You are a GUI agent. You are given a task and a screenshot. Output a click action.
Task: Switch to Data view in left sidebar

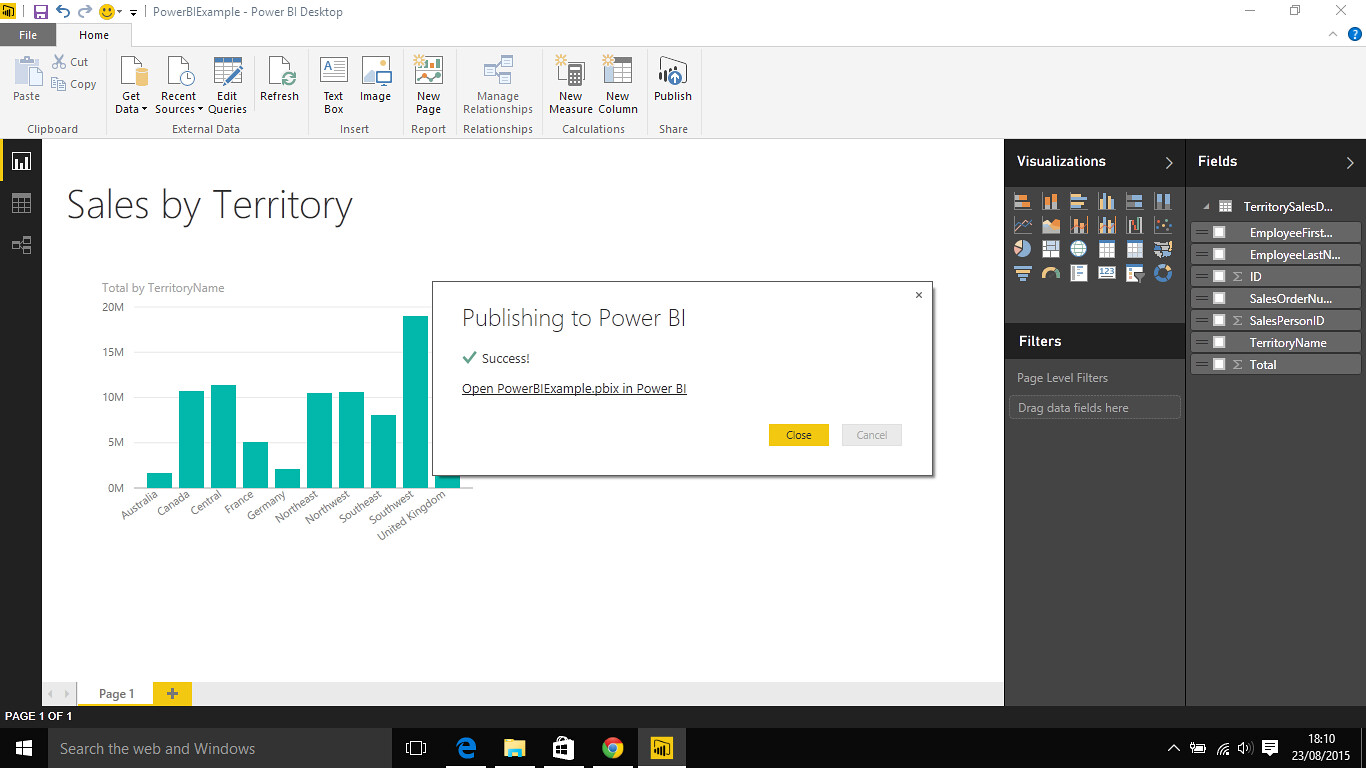pos(21,203)
